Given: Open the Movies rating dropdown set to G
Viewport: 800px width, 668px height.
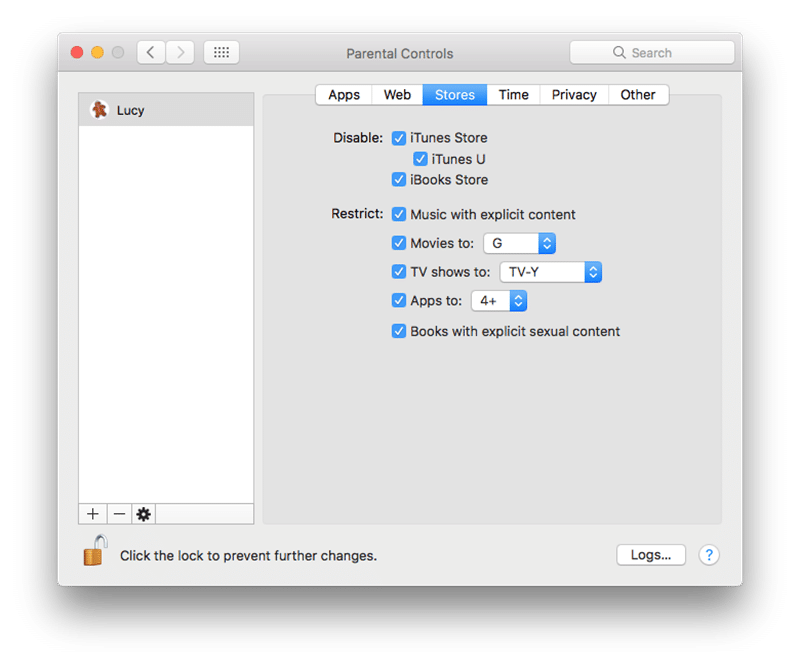Looking at the screenshot, I should coord(519,243).
